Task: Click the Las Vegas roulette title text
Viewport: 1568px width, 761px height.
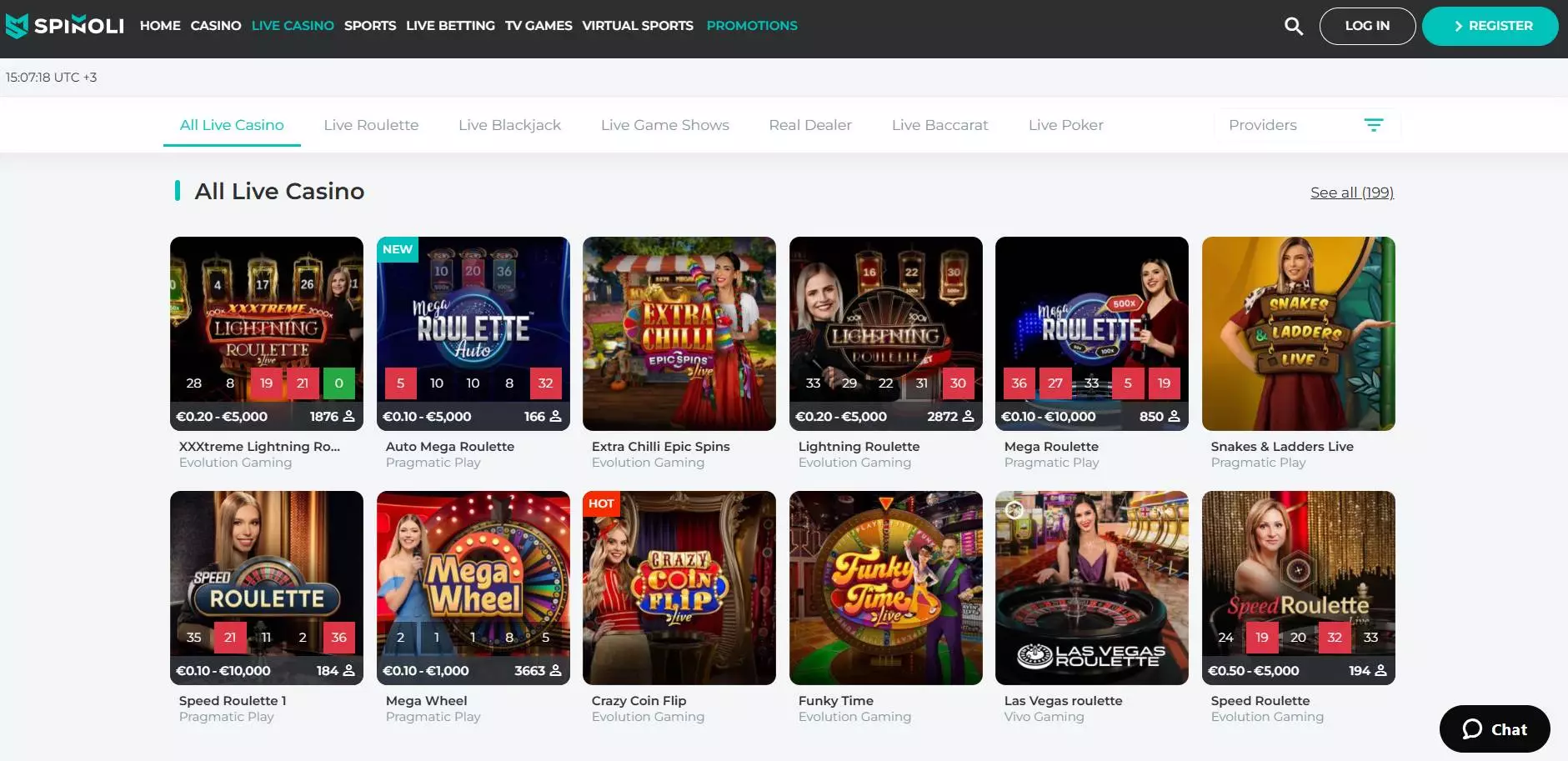Action: coord(1064,701)
